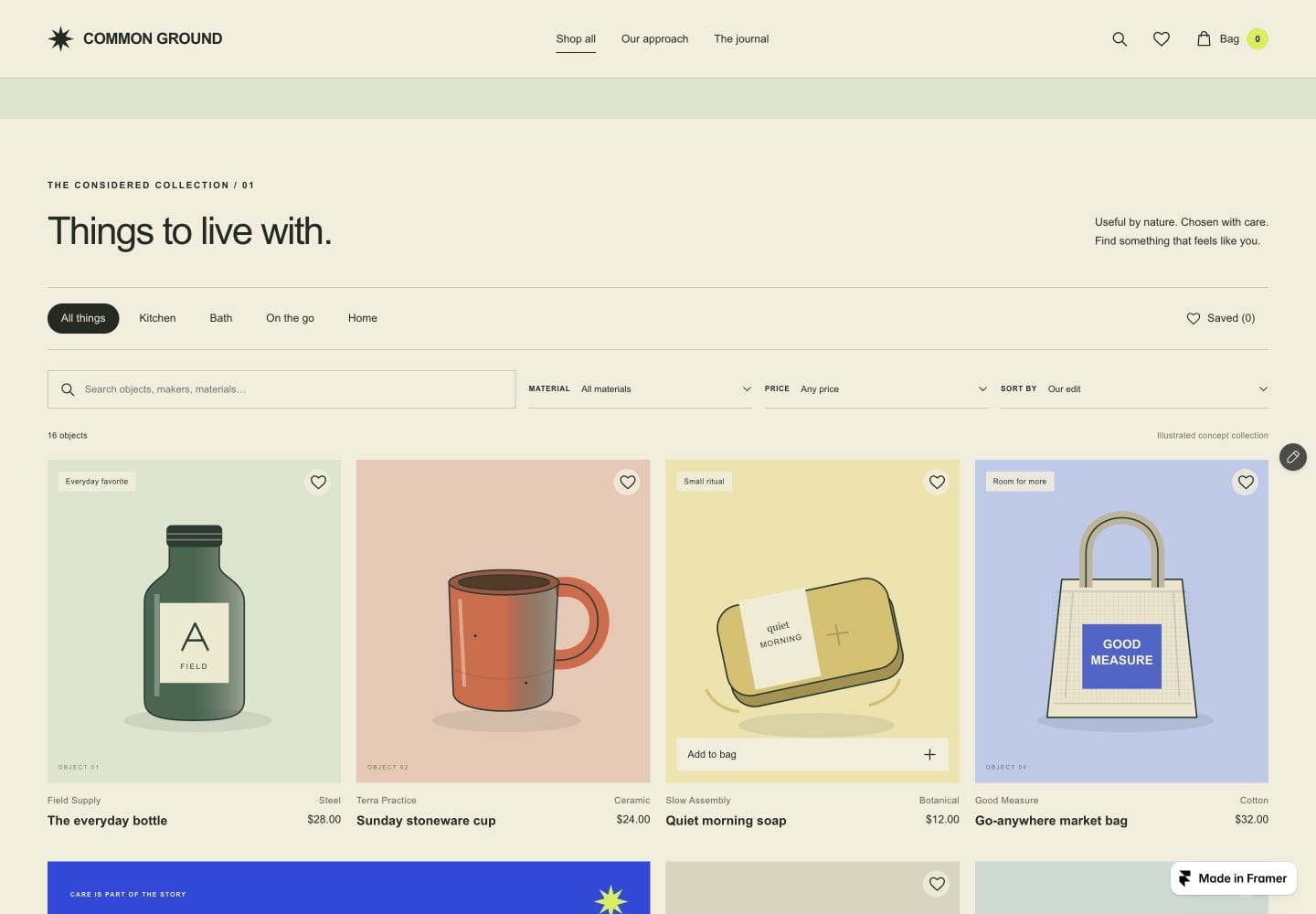Click the floating pencil edit icon

pyautogui.click(x=1293, y=457)
